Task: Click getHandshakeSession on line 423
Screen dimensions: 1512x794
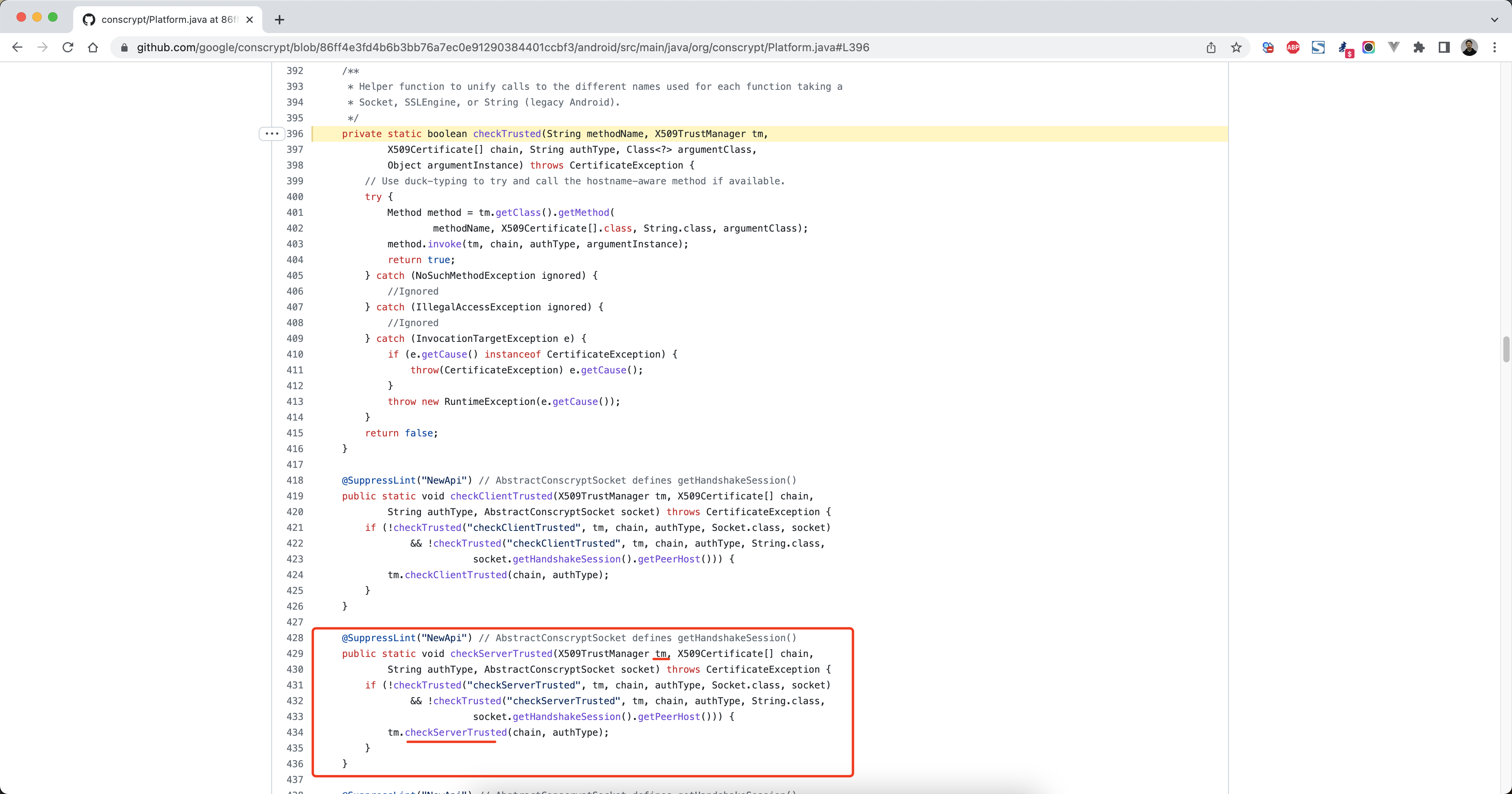Action: click(567, 559)
